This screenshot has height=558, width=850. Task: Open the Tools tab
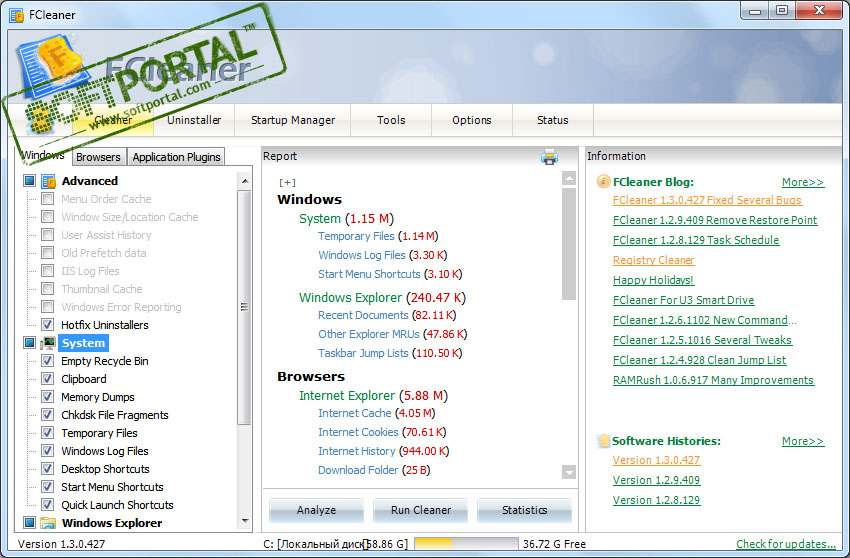[x=391, y=120]
